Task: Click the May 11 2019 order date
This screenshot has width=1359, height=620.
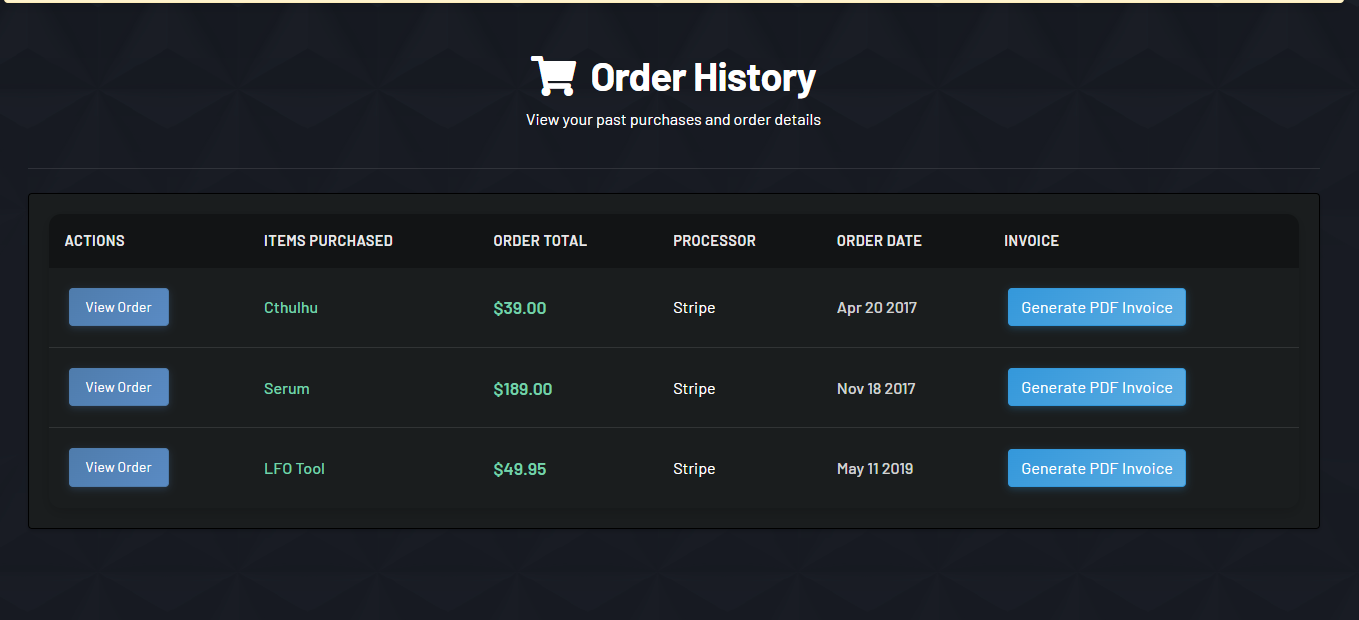Action: click(875, 468)
